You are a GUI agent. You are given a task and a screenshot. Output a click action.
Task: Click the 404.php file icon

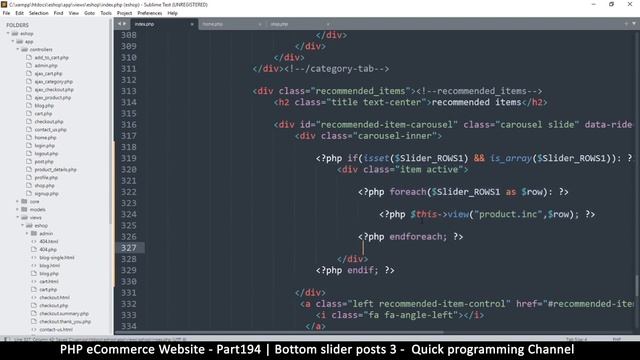click(34, 249)
